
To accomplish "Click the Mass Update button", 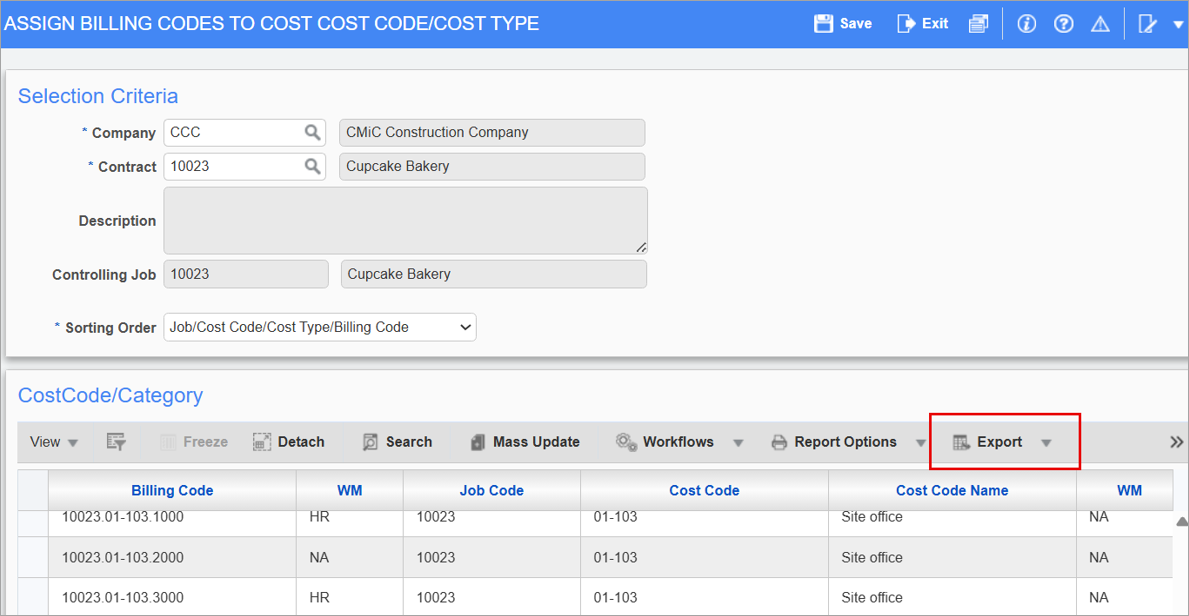I will coord(525,442).
